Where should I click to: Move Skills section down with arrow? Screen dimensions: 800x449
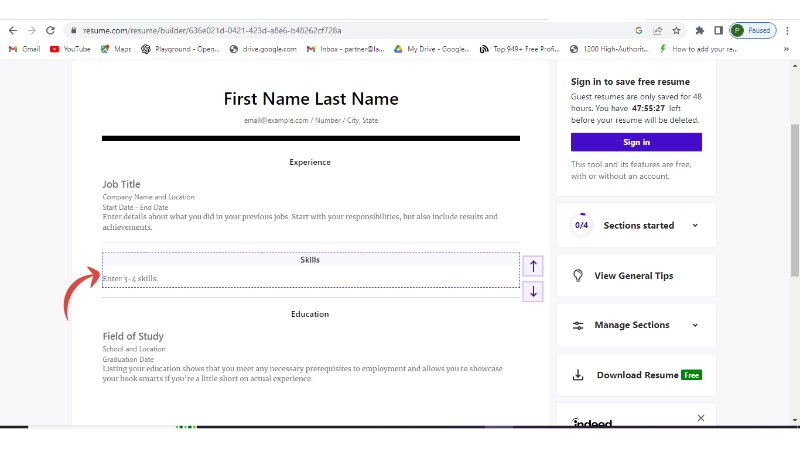click(x=533, y=292)
